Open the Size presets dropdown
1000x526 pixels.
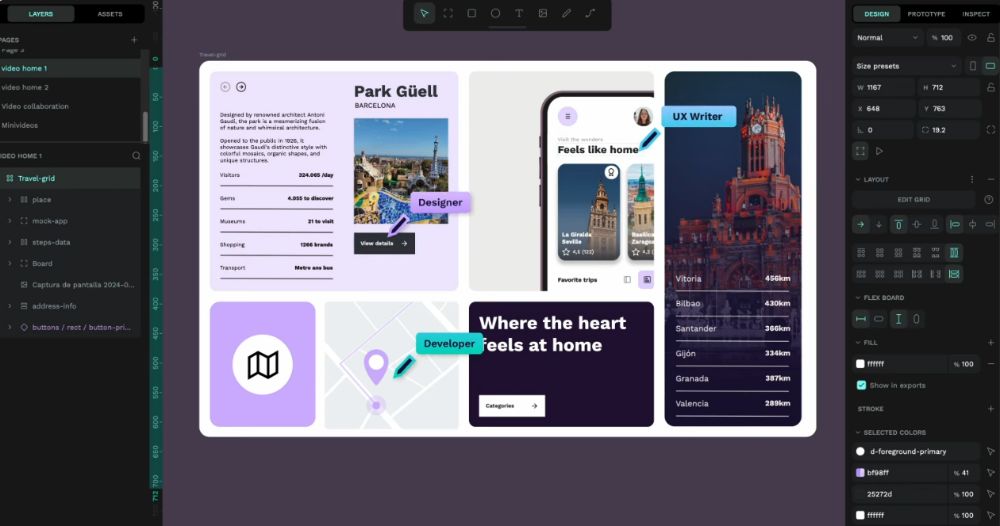tap(906, 66)
